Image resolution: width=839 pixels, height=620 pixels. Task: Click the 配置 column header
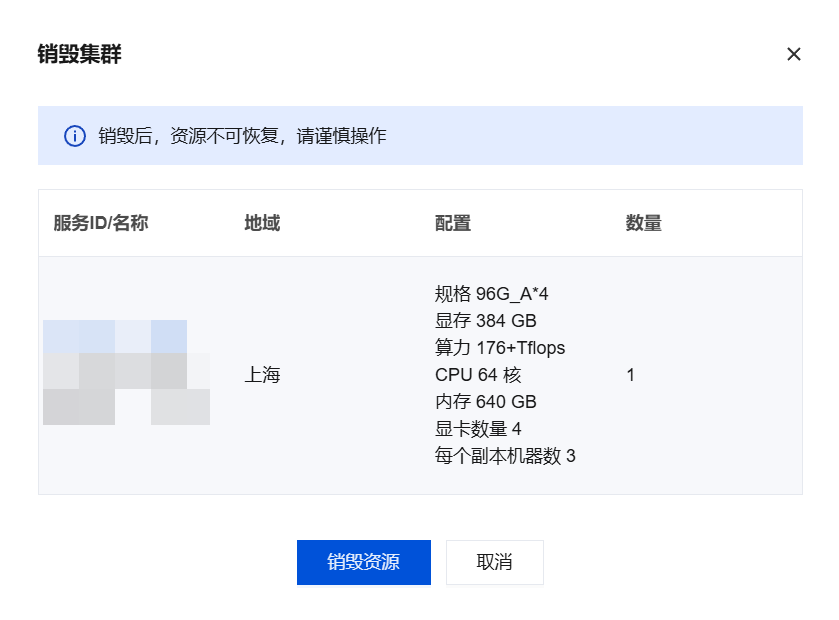click(453, 223)
